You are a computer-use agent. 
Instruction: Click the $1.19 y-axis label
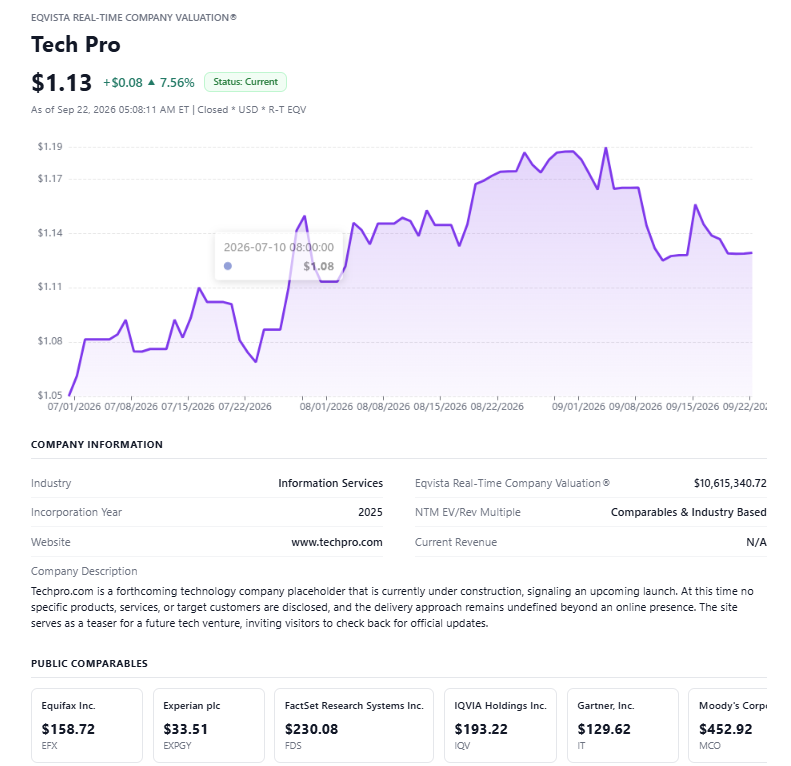click(x=50, y=147)
